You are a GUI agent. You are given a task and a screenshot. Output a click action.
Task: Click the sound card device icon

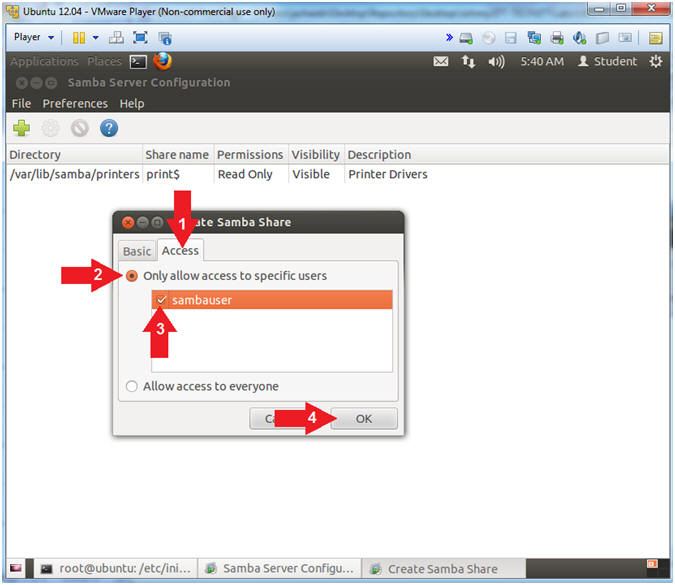tap(579, 38)
